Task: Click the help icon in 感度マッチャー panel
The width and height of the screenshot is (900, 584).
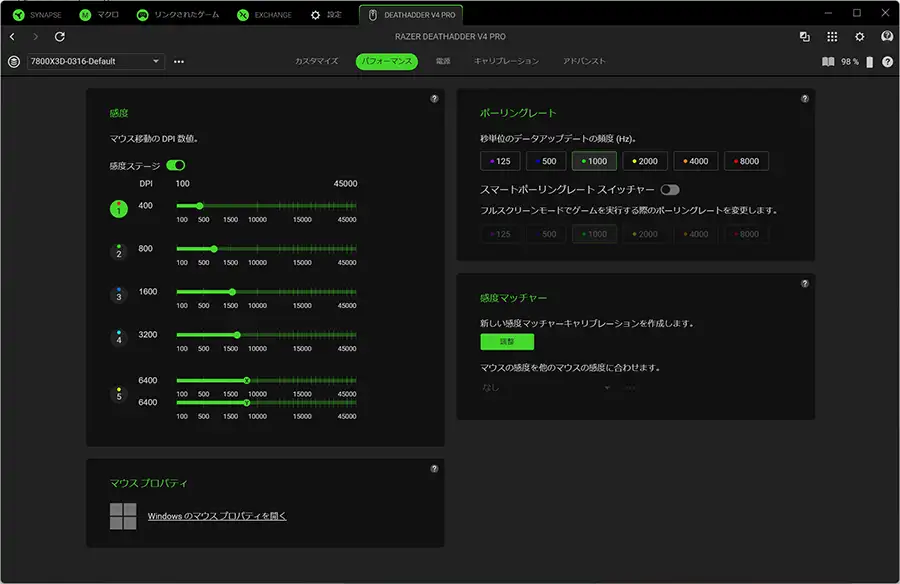Action: click(805, 284)
